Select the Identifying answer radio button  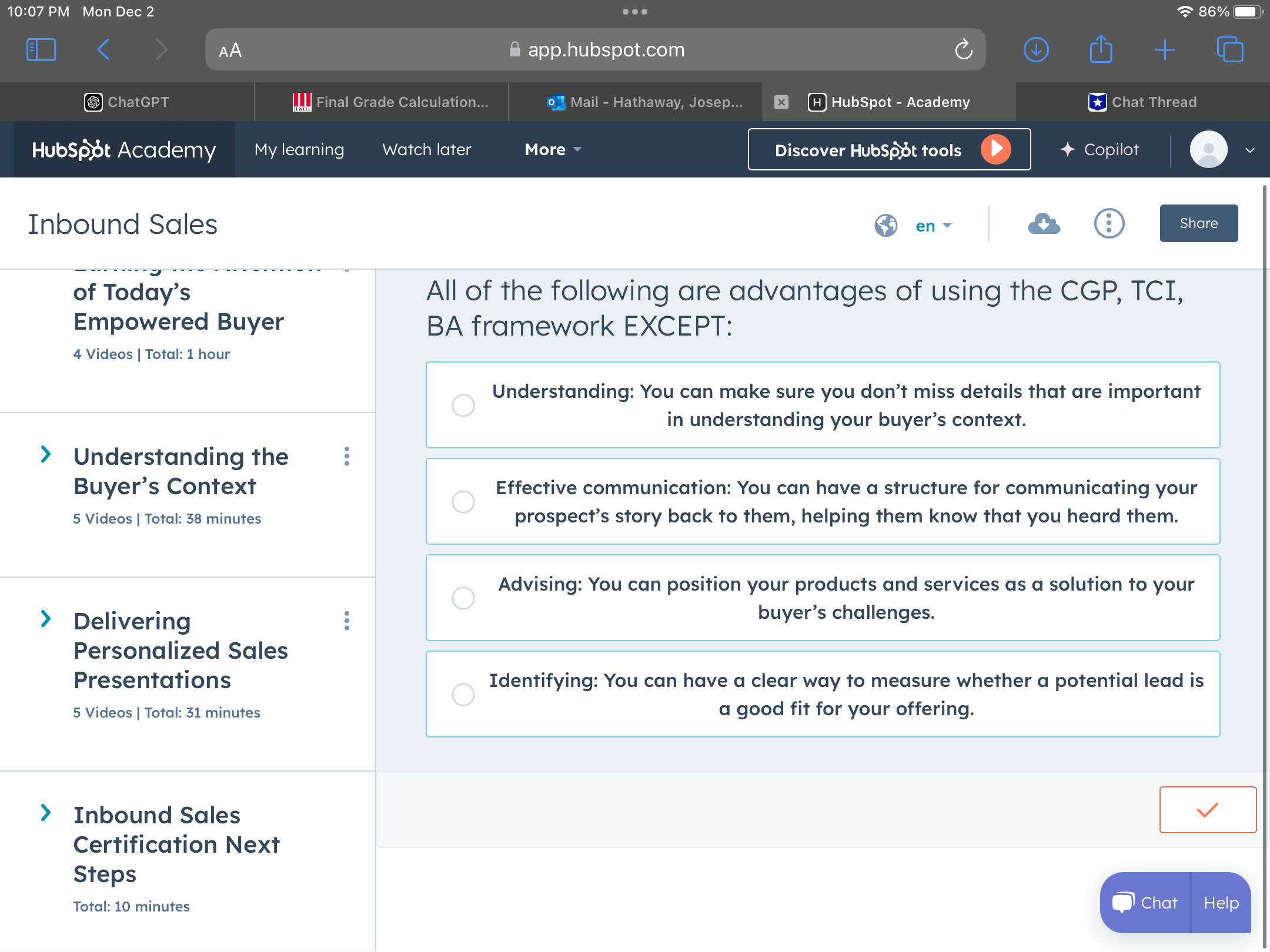coord(463,695)
